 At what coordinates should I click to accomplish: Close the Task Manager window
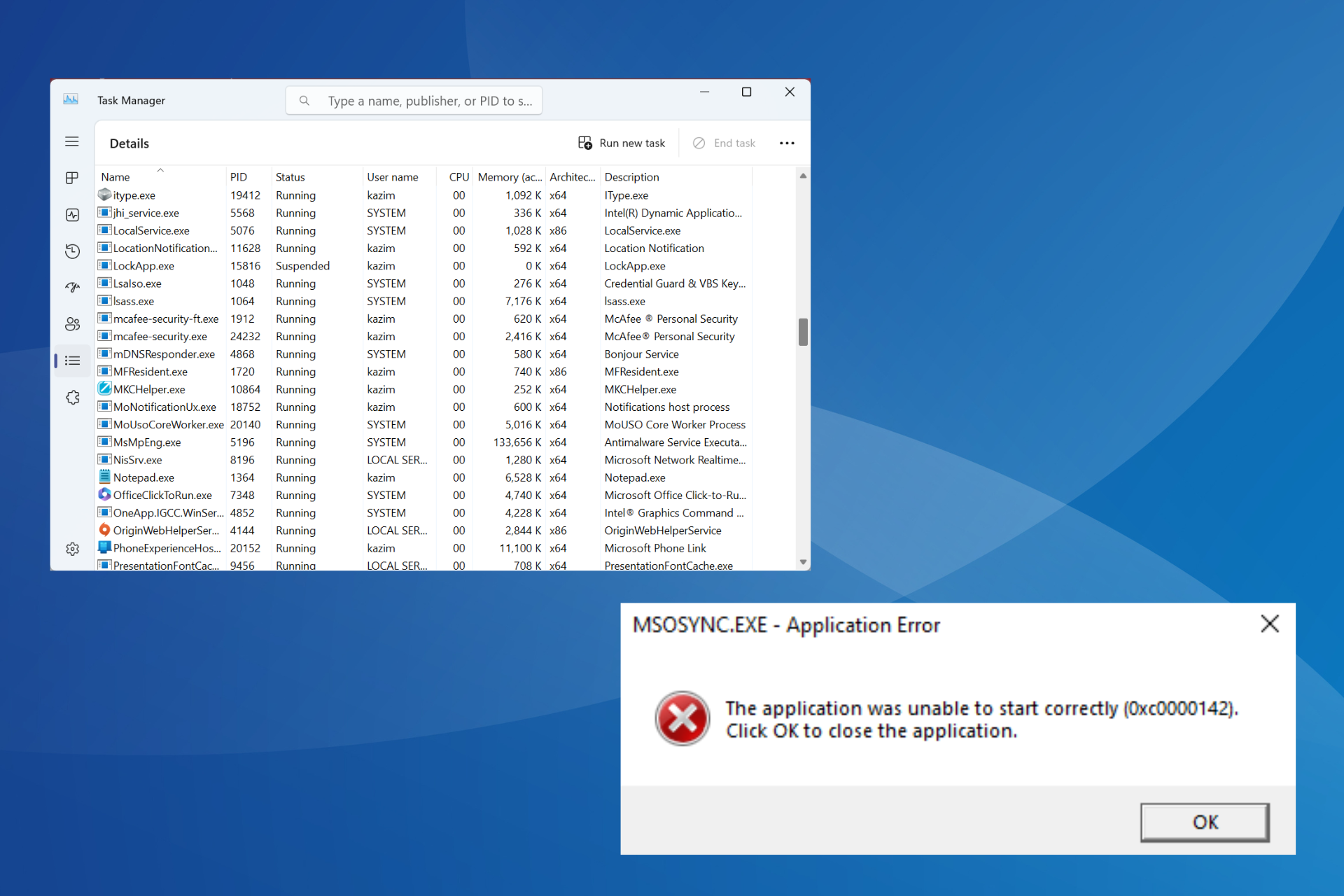pyautogui.click(x=790, y=92)
